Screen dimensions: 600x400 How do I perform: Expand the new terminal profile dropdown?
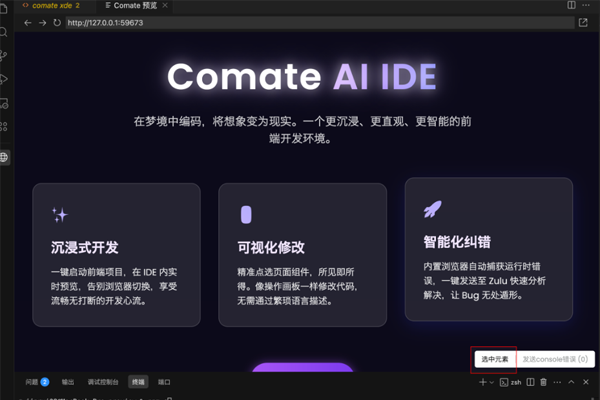point(492,382)
